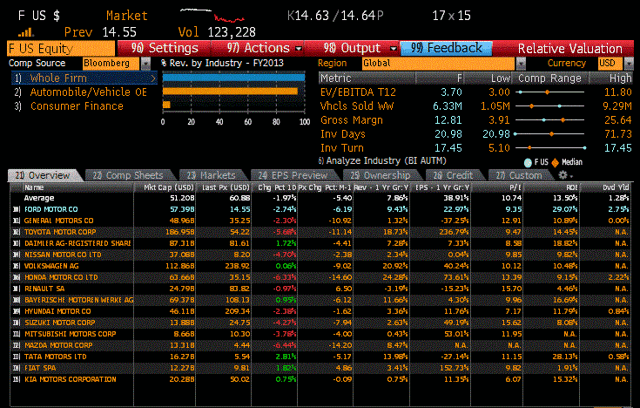The width and height of the screenshot is (640, 408).
Task: Open the gear settings icon next to Custom tab
Action: coord(563,175)
